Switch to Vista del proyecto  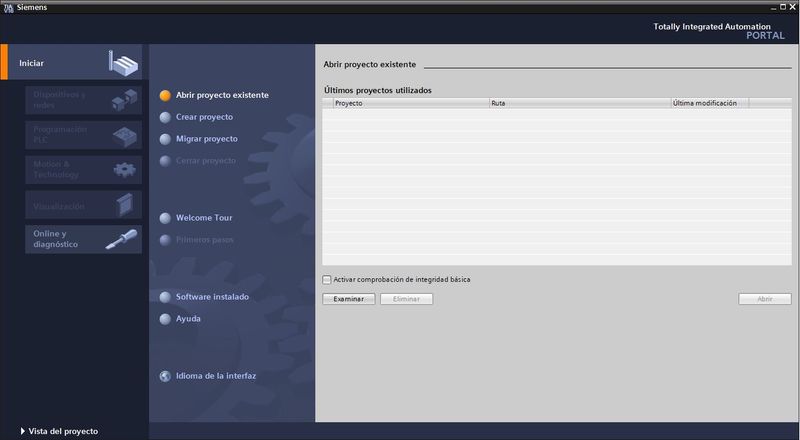pos(63,431)
